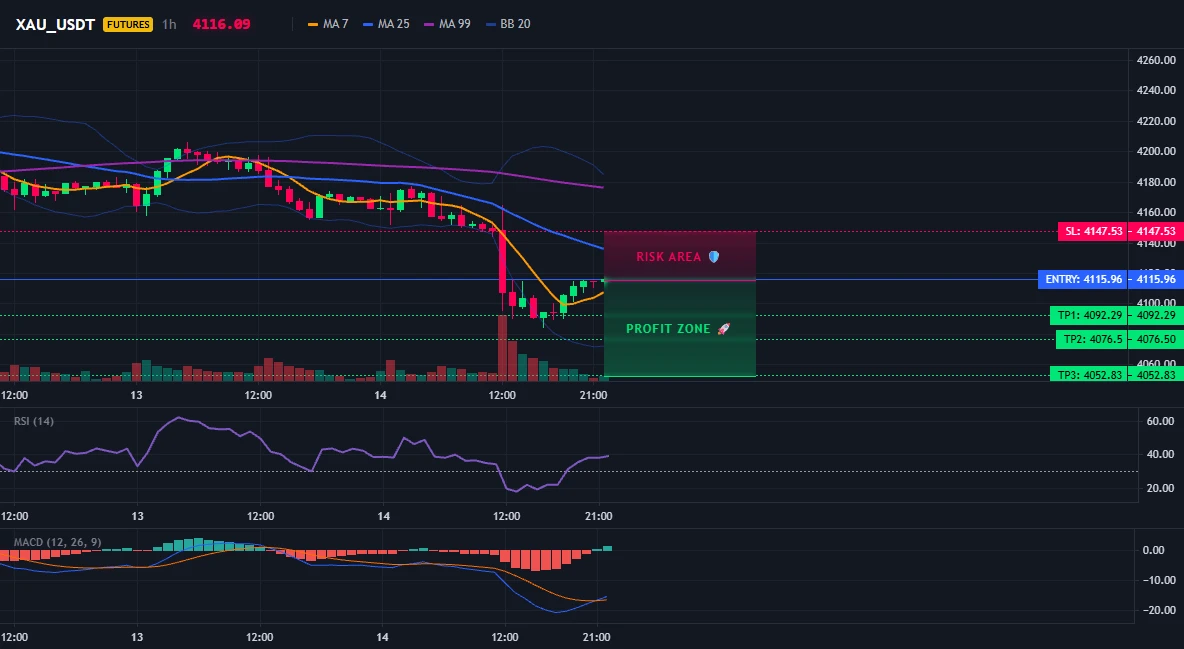Click the 4200.00 price axis label
1184x649 pixels.
(x=1156, y=151)
